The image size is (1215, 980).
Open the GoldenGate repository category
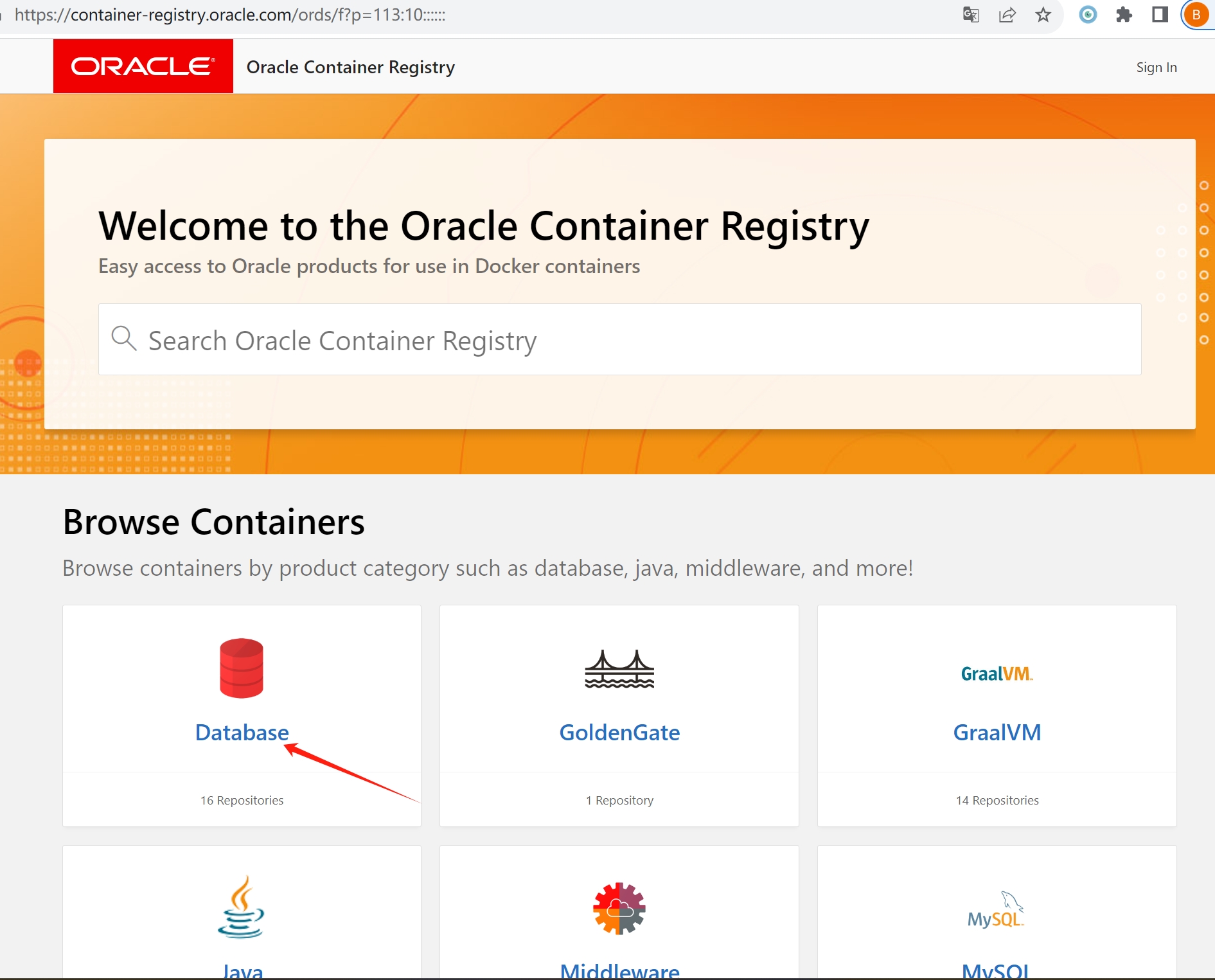pos(619,732)
